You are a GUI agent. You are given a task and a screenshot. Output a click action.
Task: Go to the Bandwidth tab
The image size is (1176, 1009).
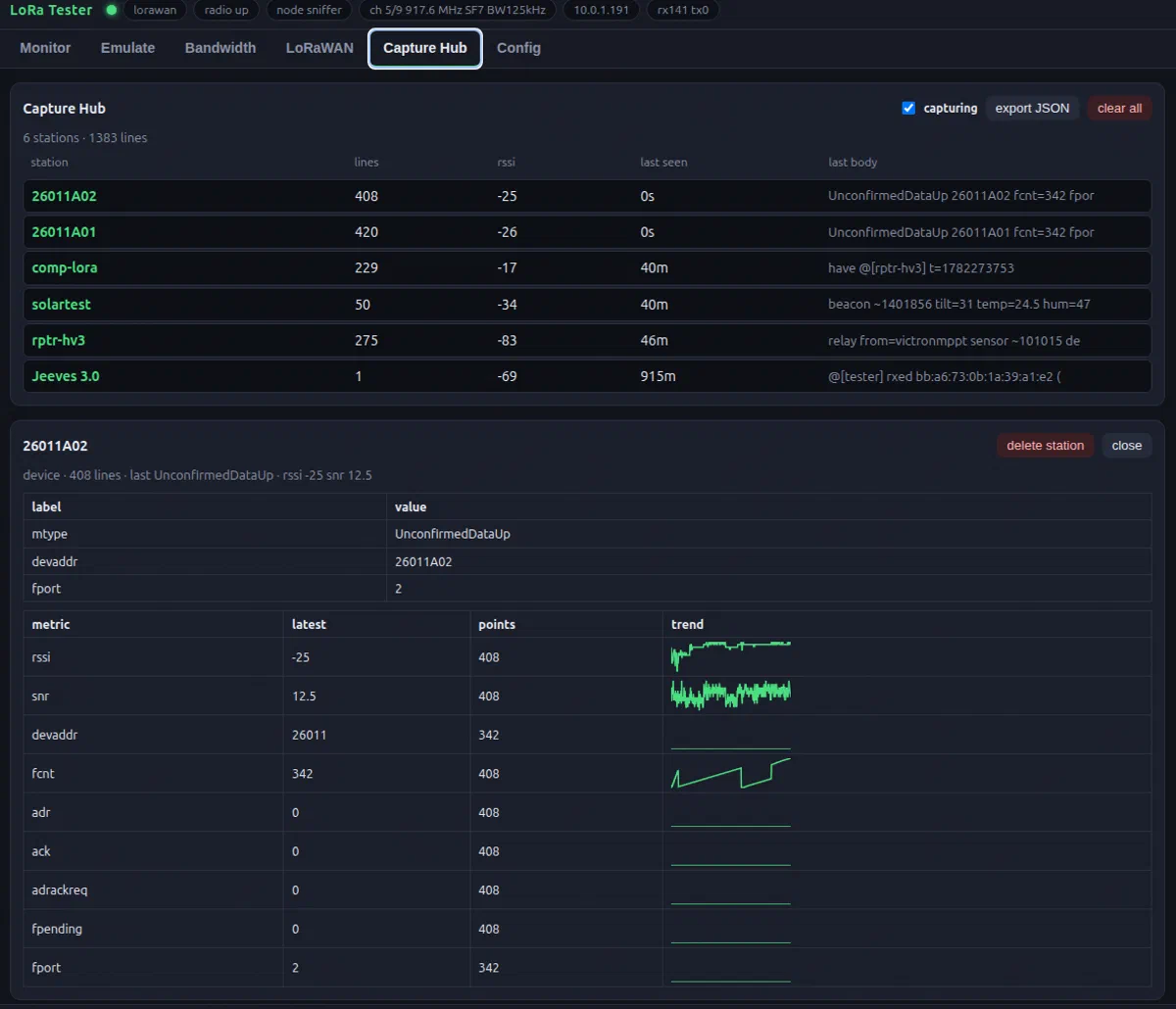220,48
